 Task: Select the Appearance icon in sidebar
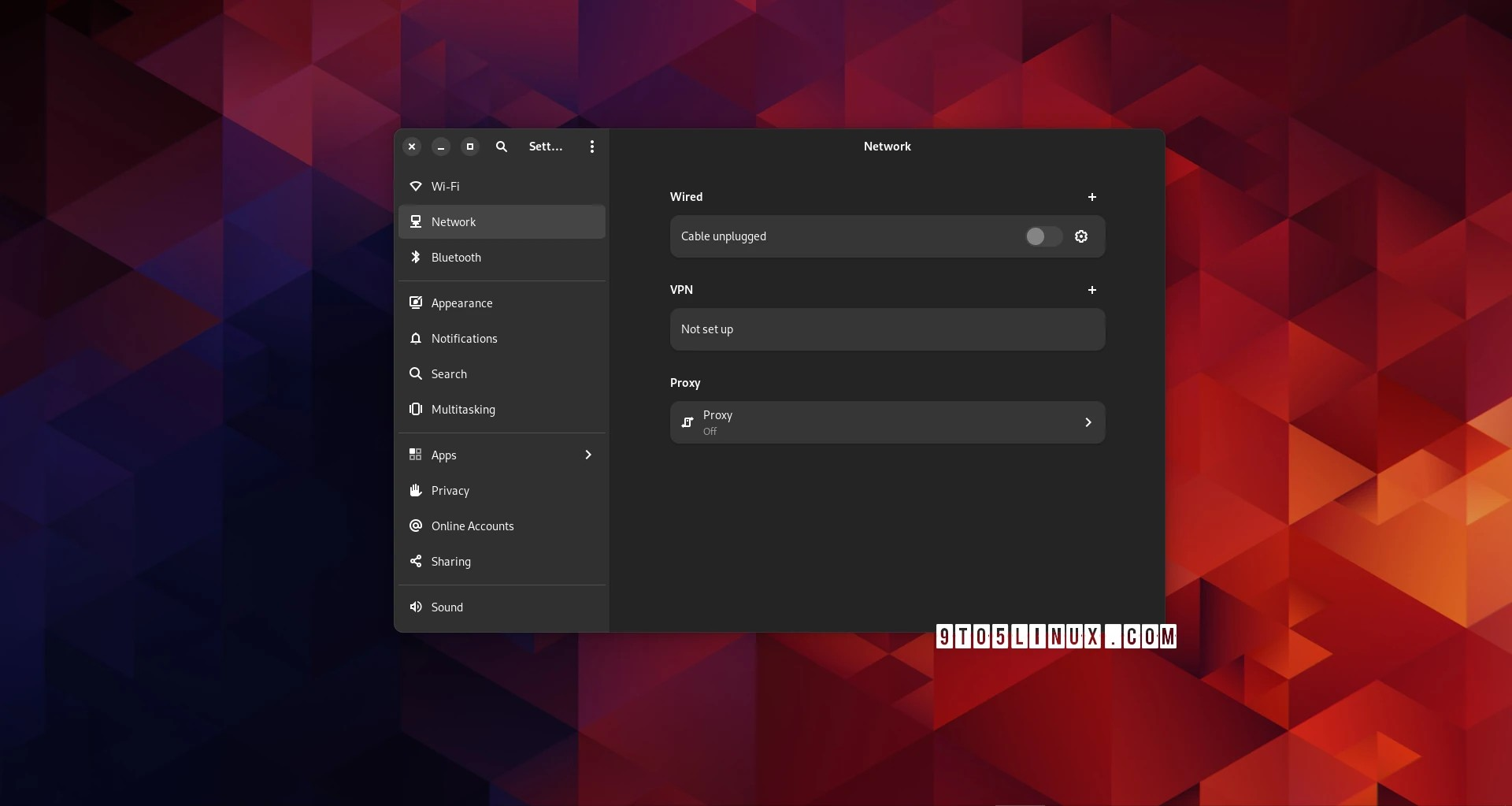pos(415,303)
